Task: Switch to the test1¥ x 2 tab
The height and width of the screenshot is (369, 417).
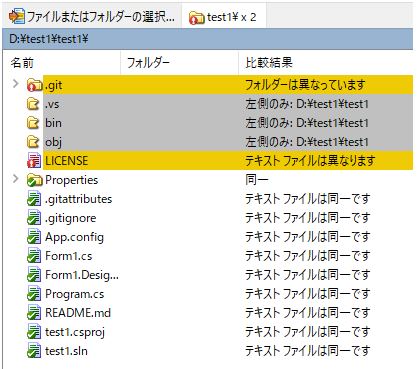Action: point(224,17)
